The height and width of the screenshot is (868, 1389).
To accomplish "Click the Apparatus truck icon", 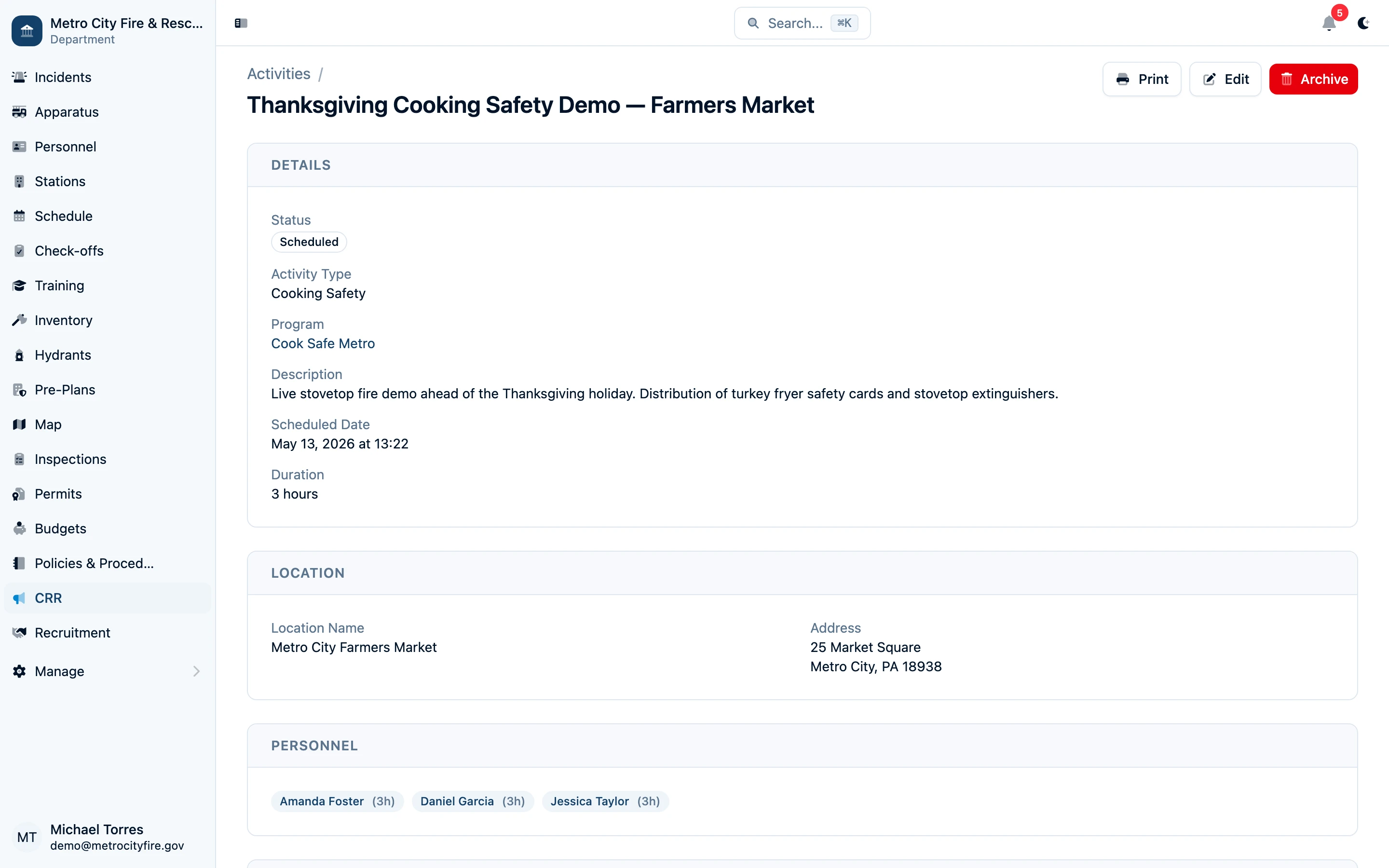I will tap(19, 112).
